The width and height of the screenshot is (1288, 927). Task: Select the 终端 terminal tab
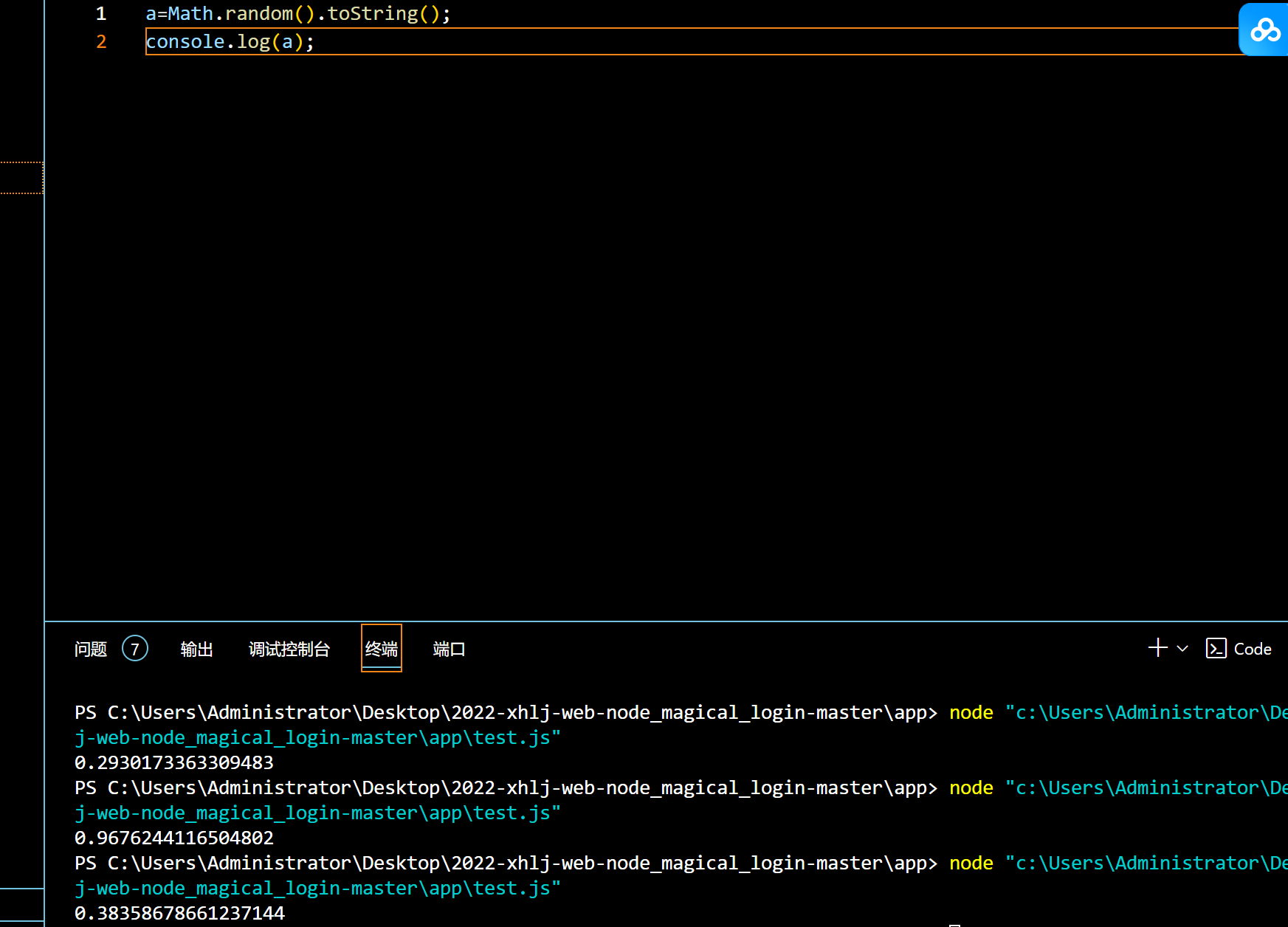pyautogui.click(x=382, y=648)
